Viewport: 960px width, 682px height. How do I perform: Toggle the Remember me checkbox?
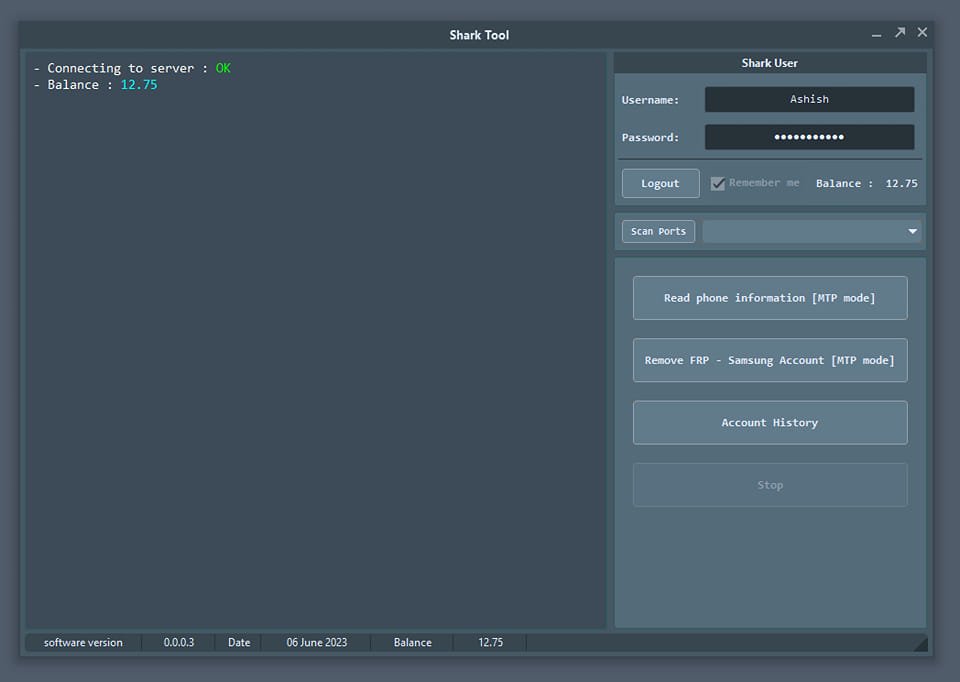(718, 183)
